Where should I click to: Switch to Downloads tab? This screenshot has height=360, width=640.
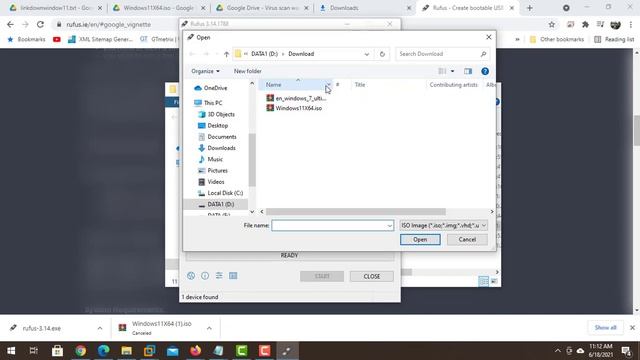(365, 8)
